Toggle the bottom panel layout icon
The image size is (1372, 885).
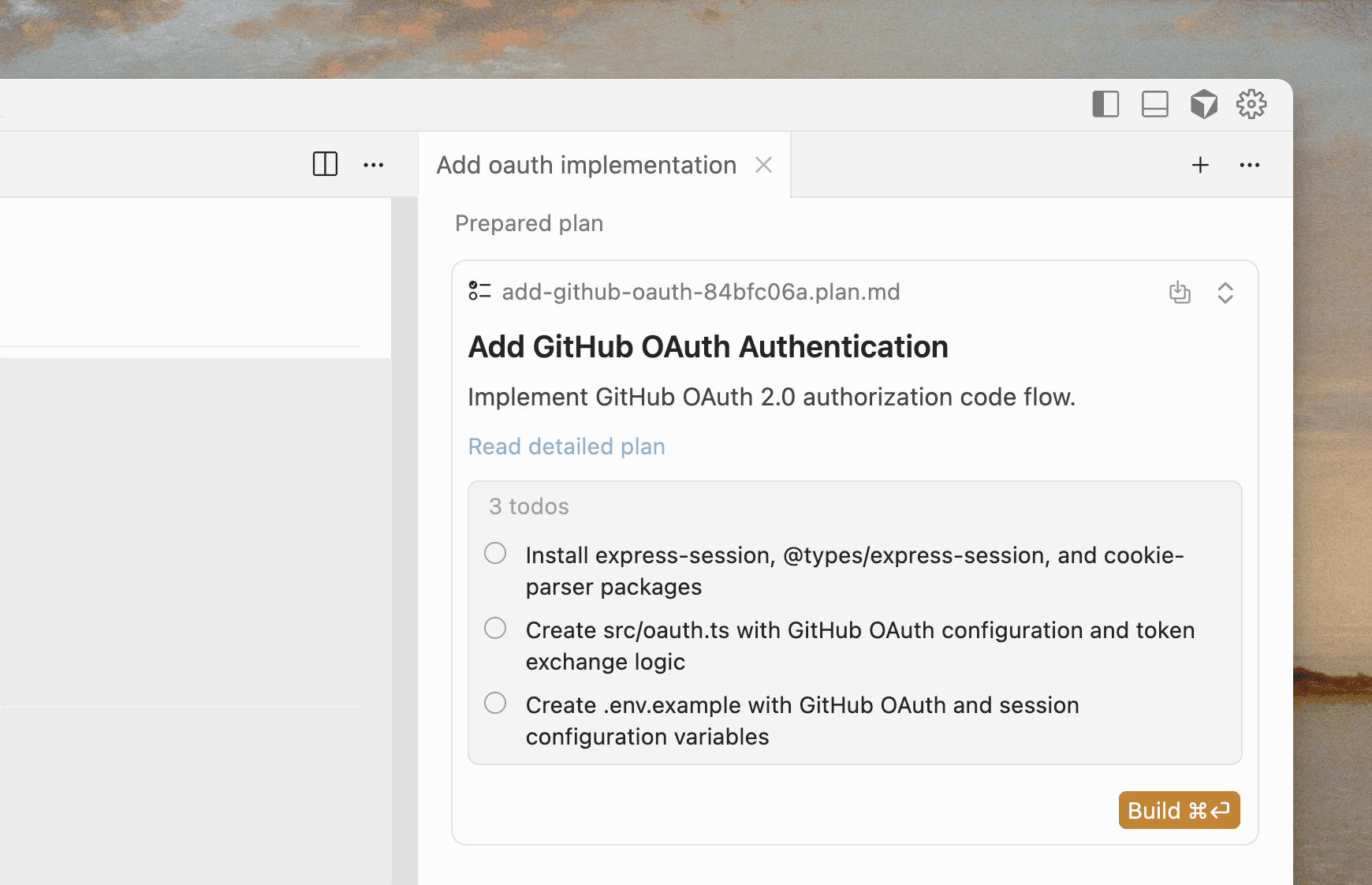coord(1154,104)
